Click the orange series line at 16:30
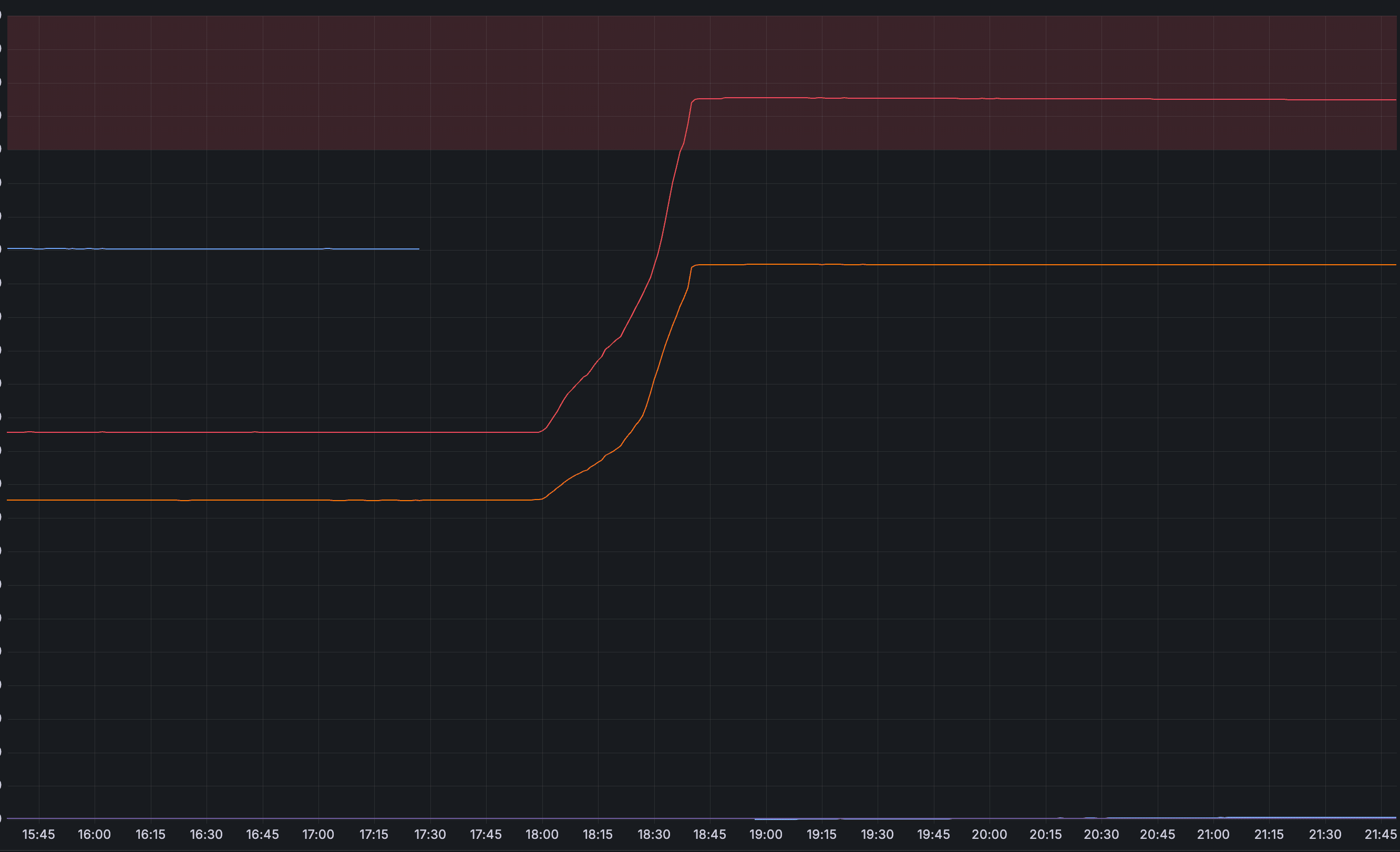Viewport: 1400px width, 852px height. (x=206, y=500)
